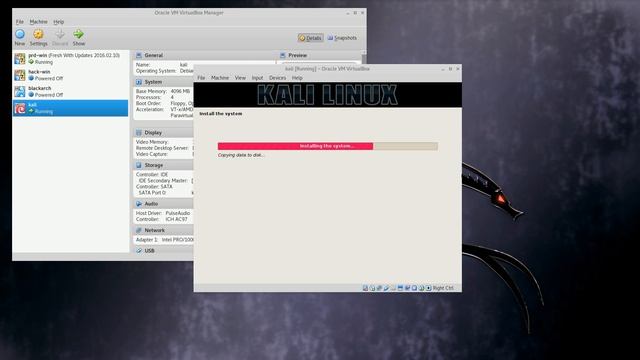Click the New toolbar icon in VirtualBox Manager
640x360 pixels.
click(20, 34)
